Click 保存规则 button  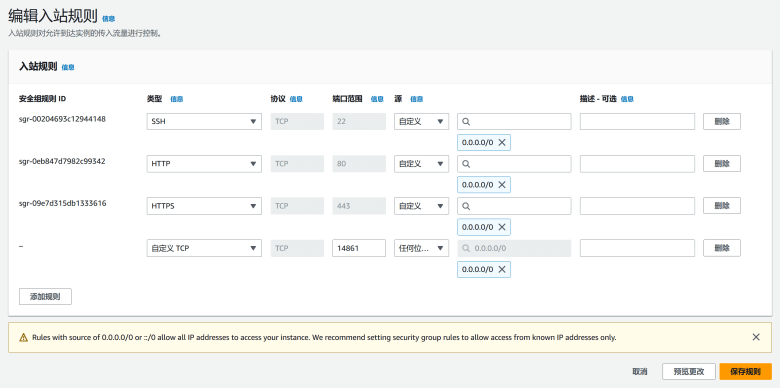tap(746, 372)
